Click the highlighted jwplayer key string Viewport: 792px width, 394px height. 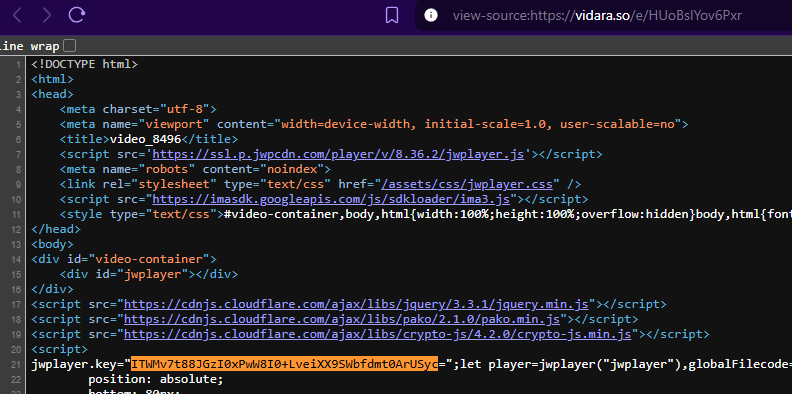click(x=284, y=364)
